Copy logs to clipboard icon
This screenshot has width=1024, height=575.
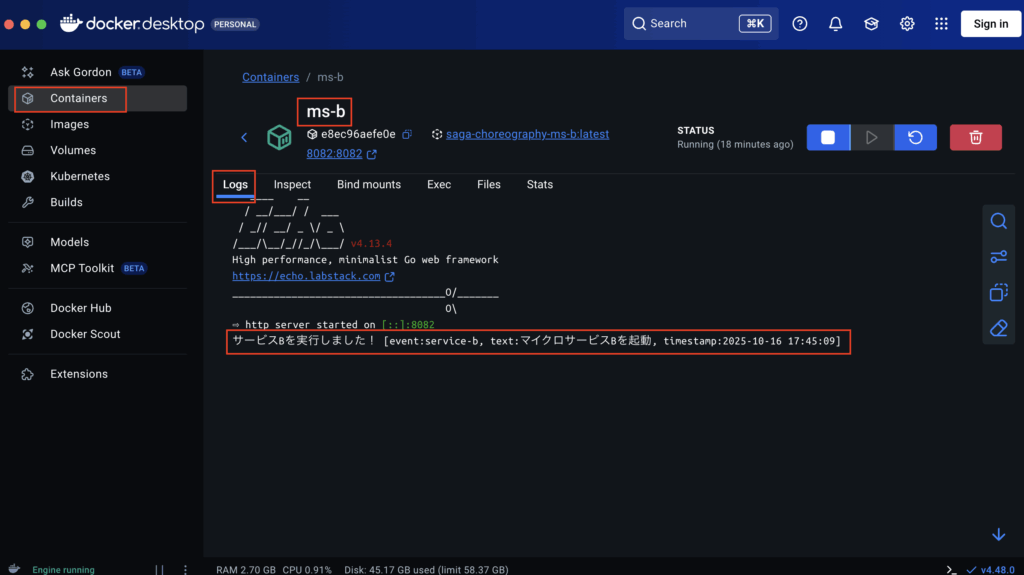(998, 293)
